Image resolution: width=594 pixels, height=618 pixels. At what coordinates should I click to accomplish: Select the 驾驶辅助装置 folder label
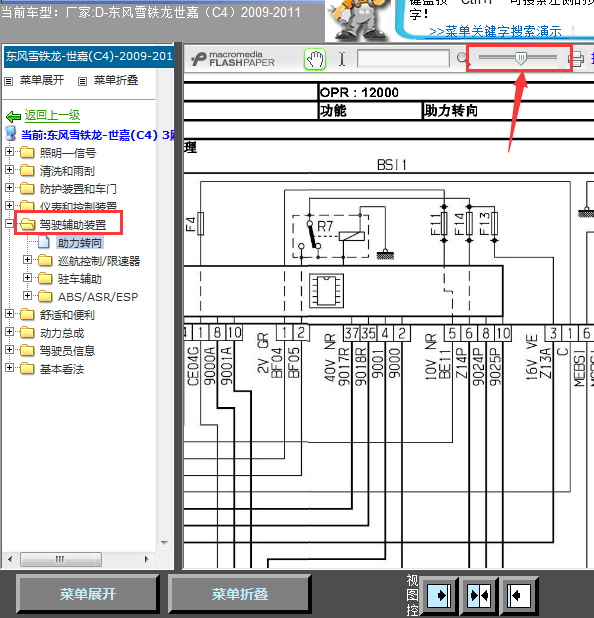[x=73, y=225]
